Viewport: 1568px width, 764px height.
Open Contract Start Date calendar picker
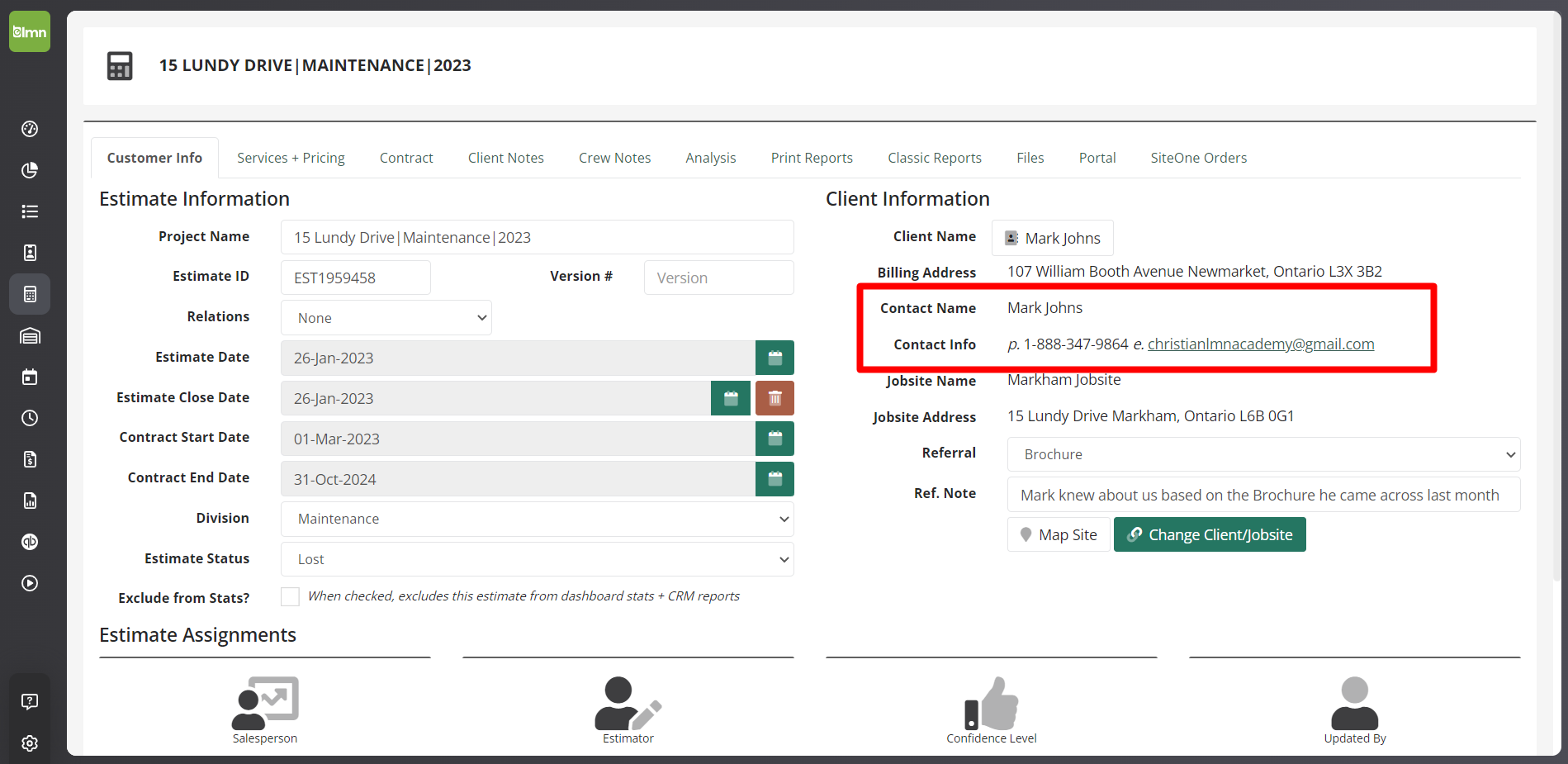point(775,439)
